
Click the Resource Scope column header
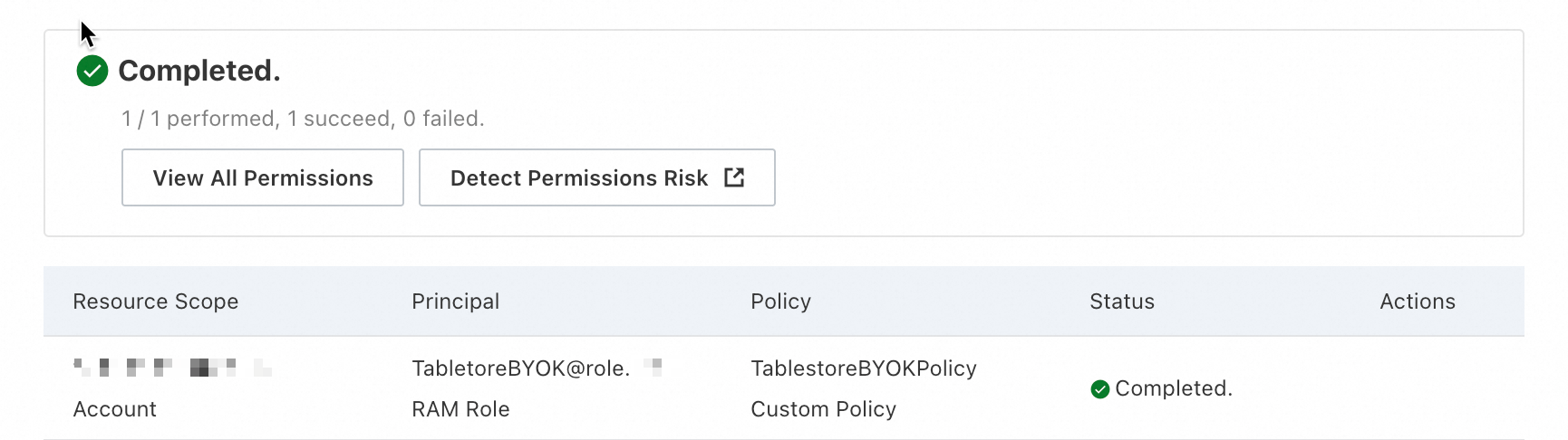[156, 301]
